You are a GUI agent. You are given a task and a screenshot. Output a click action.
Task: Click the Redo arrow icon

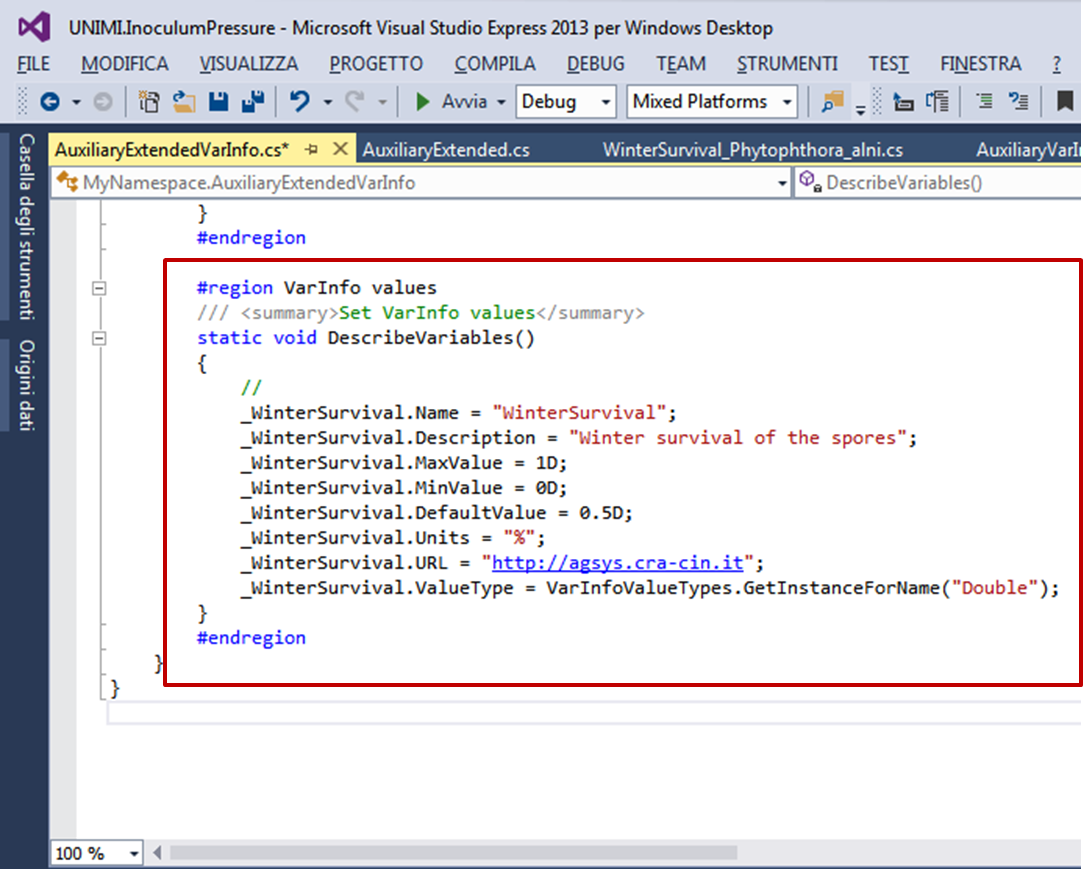click(355, 102)
